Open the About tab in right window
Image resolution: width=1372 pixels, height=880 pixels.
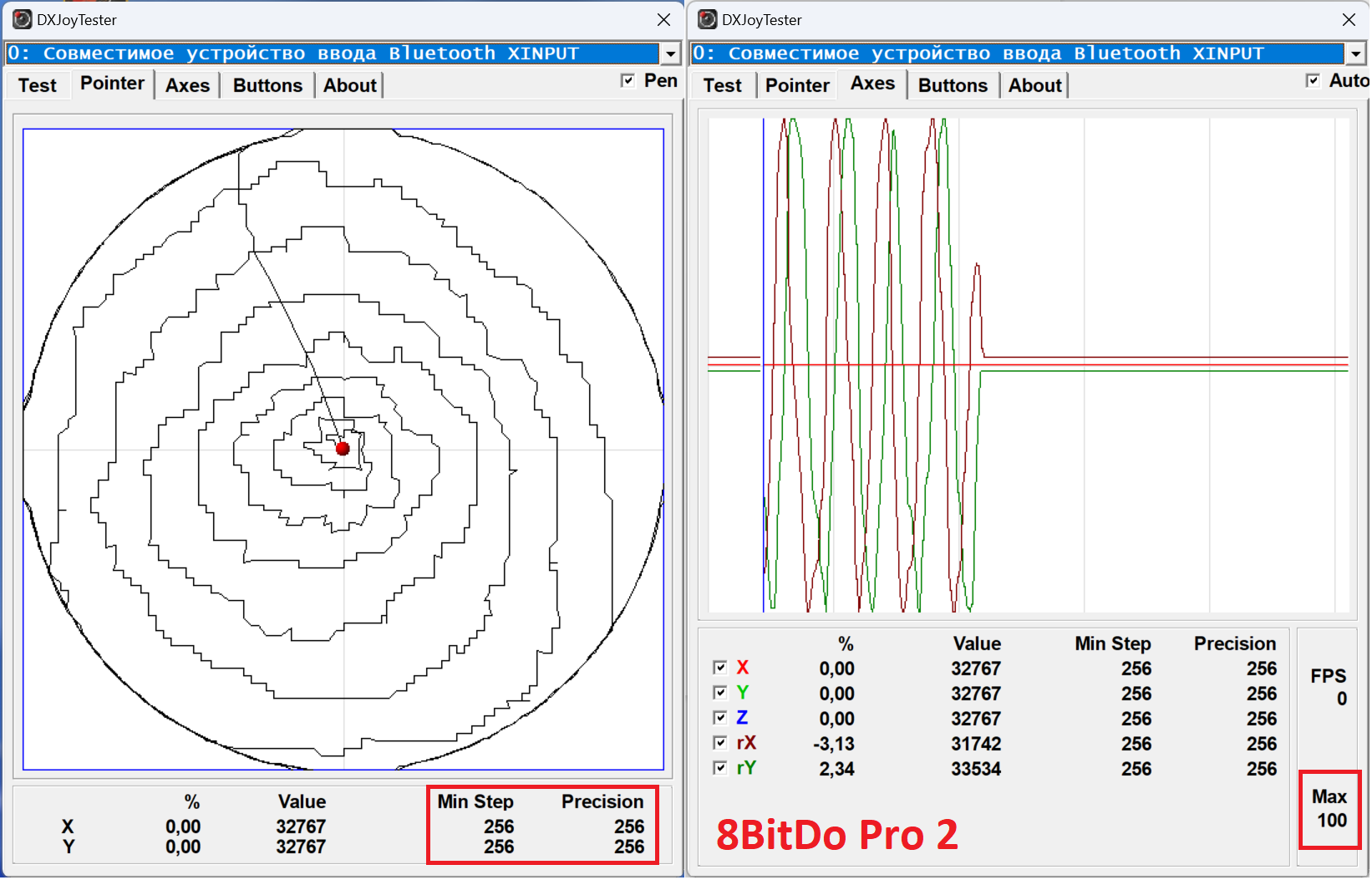coord(1035,85)
